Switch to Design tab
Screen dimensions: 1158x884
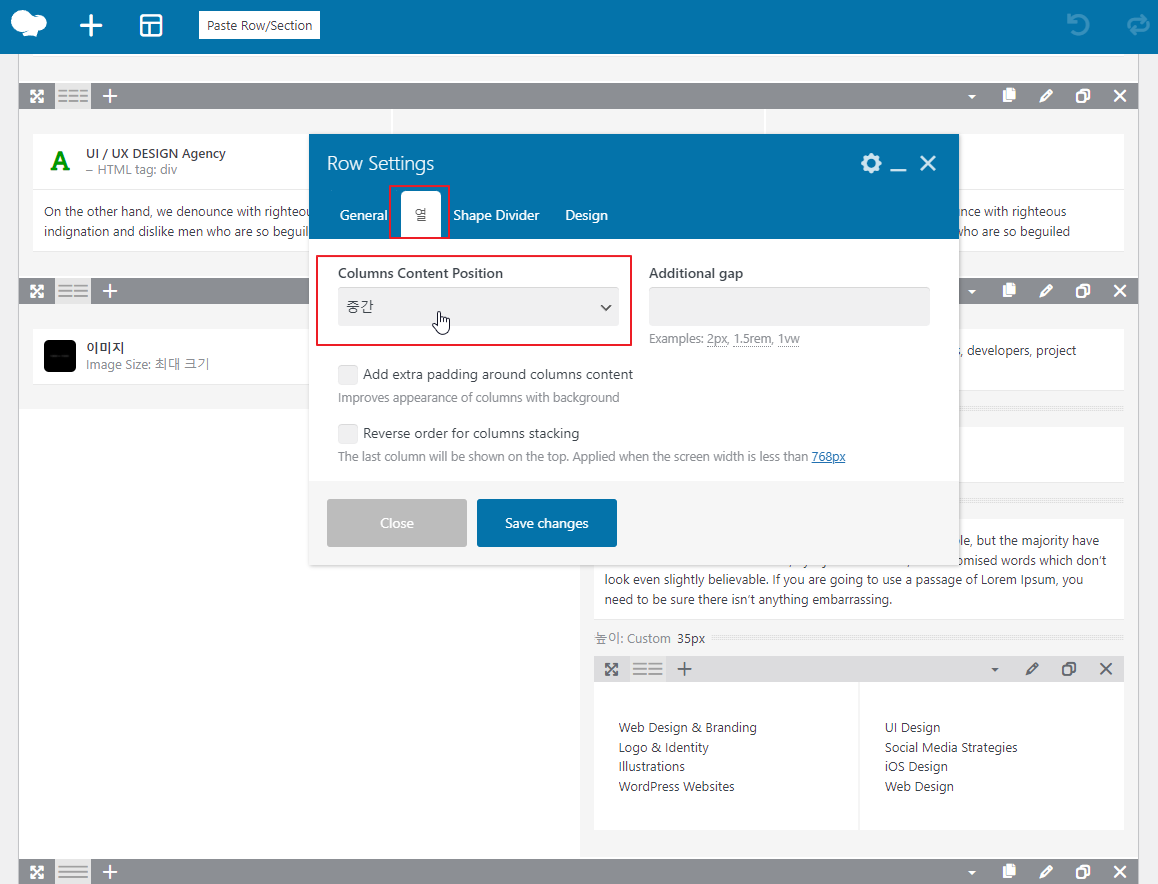point(586,215)
